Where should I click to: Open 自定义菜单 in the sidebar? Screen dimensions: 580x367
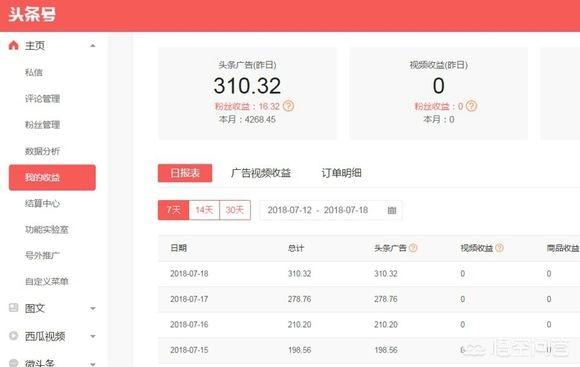pos(47,282)
